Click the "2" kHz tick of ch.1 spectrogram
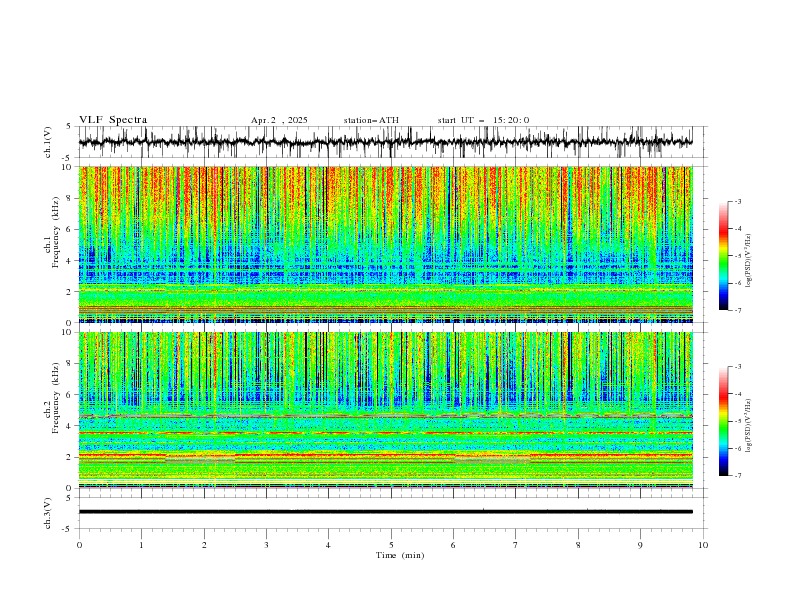The width and height of the screenshot is (792, 612). click(69, 292)
